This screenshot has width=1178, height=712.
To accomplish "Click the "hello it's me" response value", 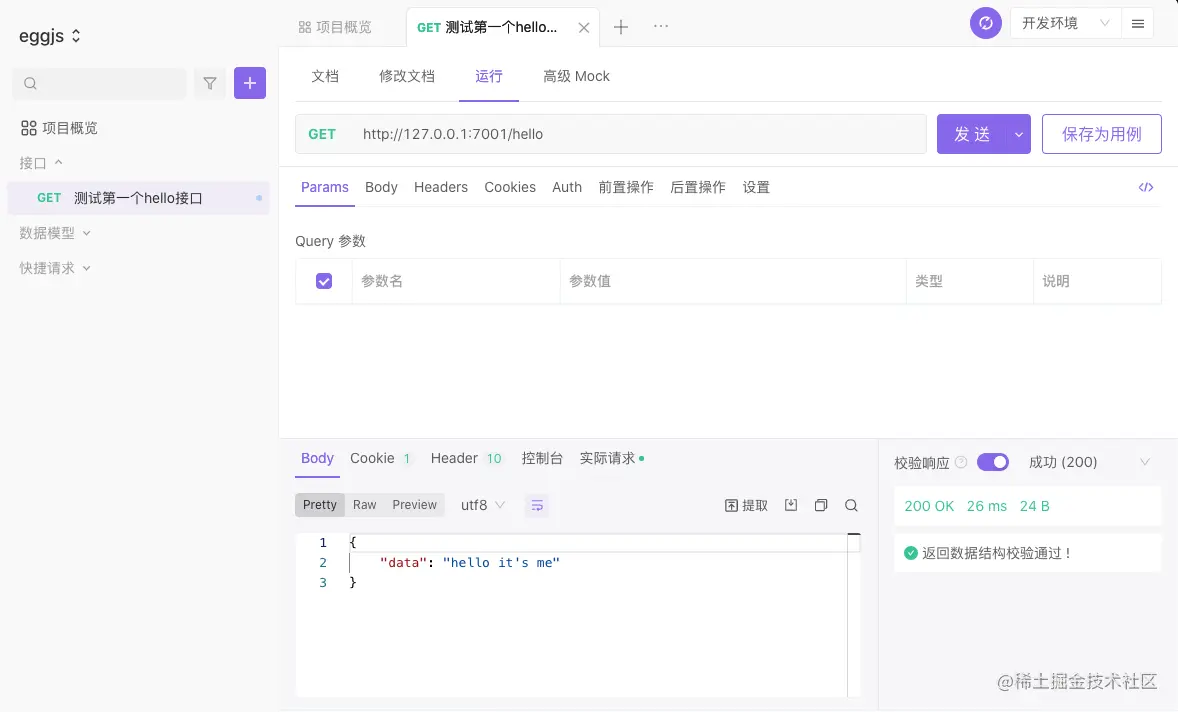I will coord(501,563).
